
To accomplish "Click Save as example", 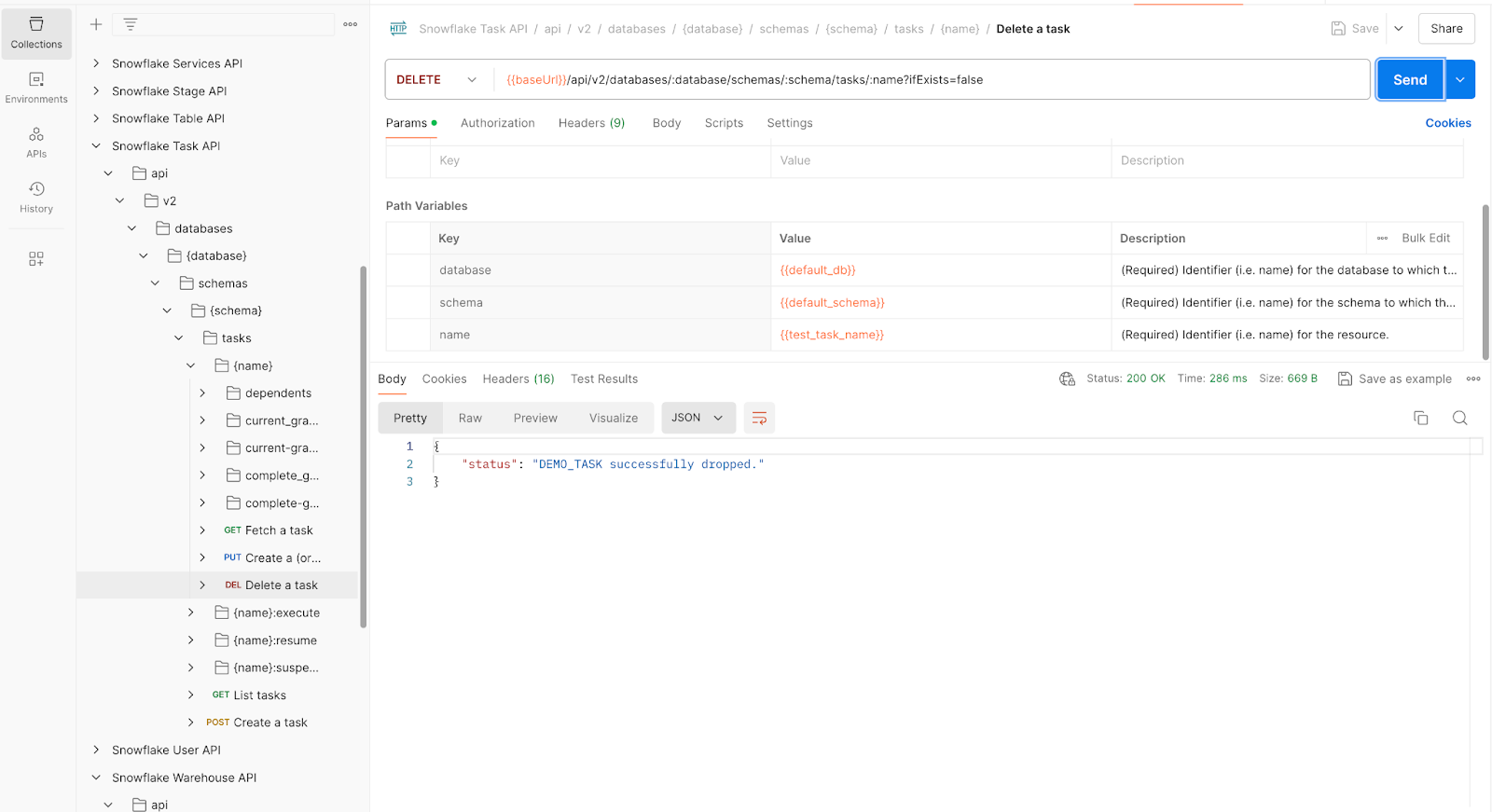I will [x=1395, y=378].
